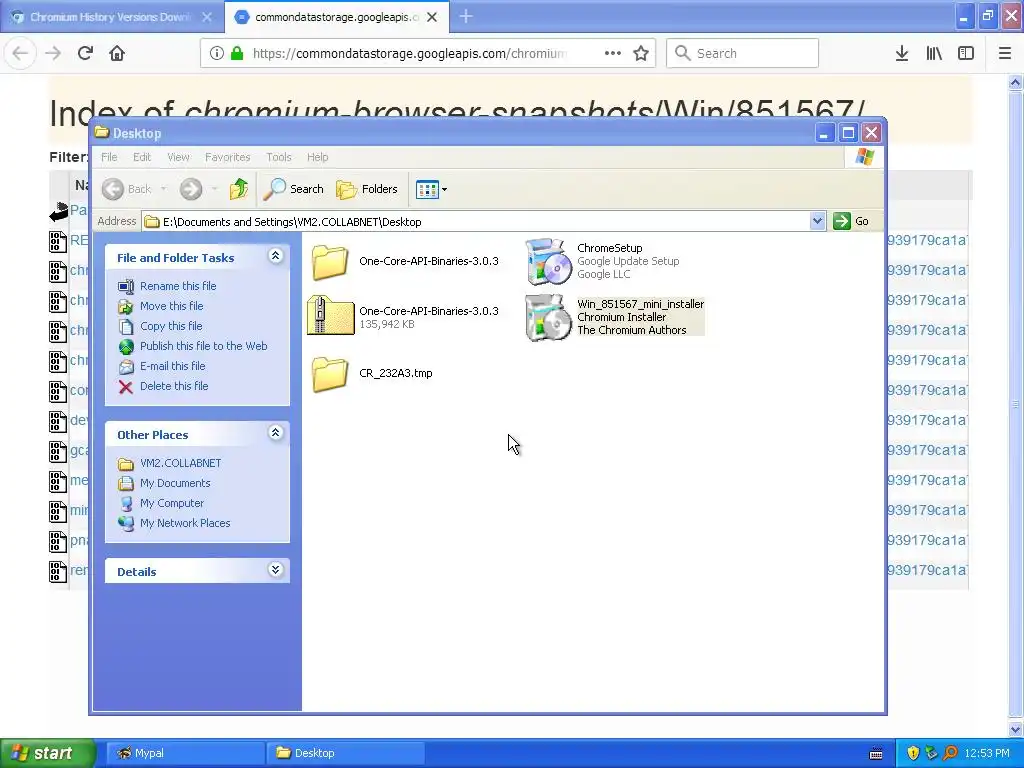Expand the Address bar dropdown
Image resolution: width=1024 pixels, height=768 pixels.
tap(817, 221)
